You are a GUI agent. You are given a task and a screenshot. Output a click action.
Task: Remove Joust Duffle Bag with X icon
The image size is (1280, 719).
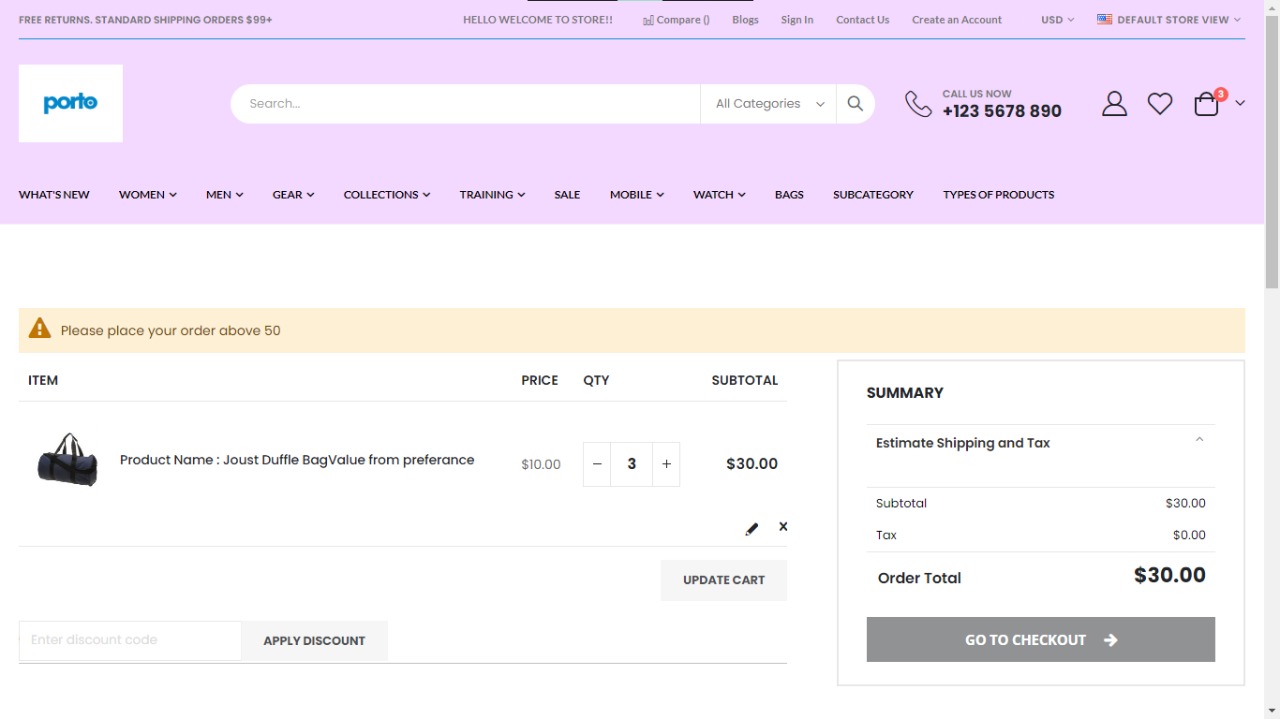tap(783, 526)
